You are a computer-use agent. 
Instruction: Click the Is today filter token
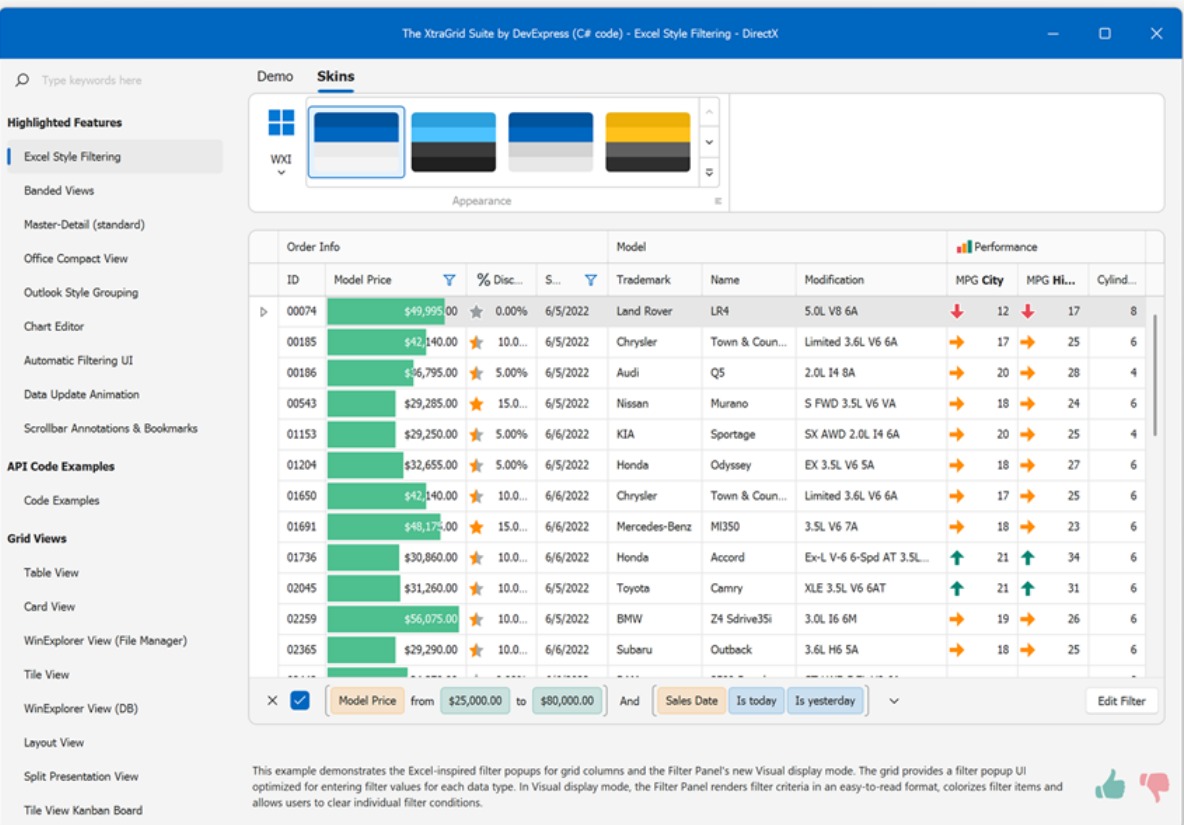point(756,700)
